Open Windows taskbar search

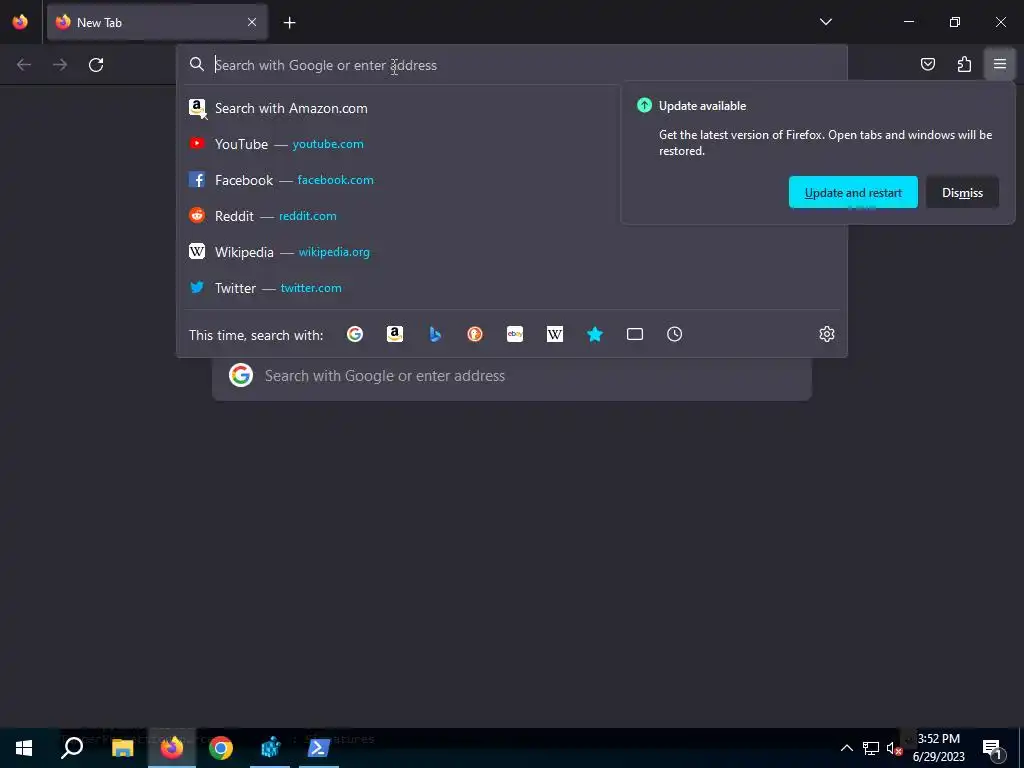coord(72,748)
